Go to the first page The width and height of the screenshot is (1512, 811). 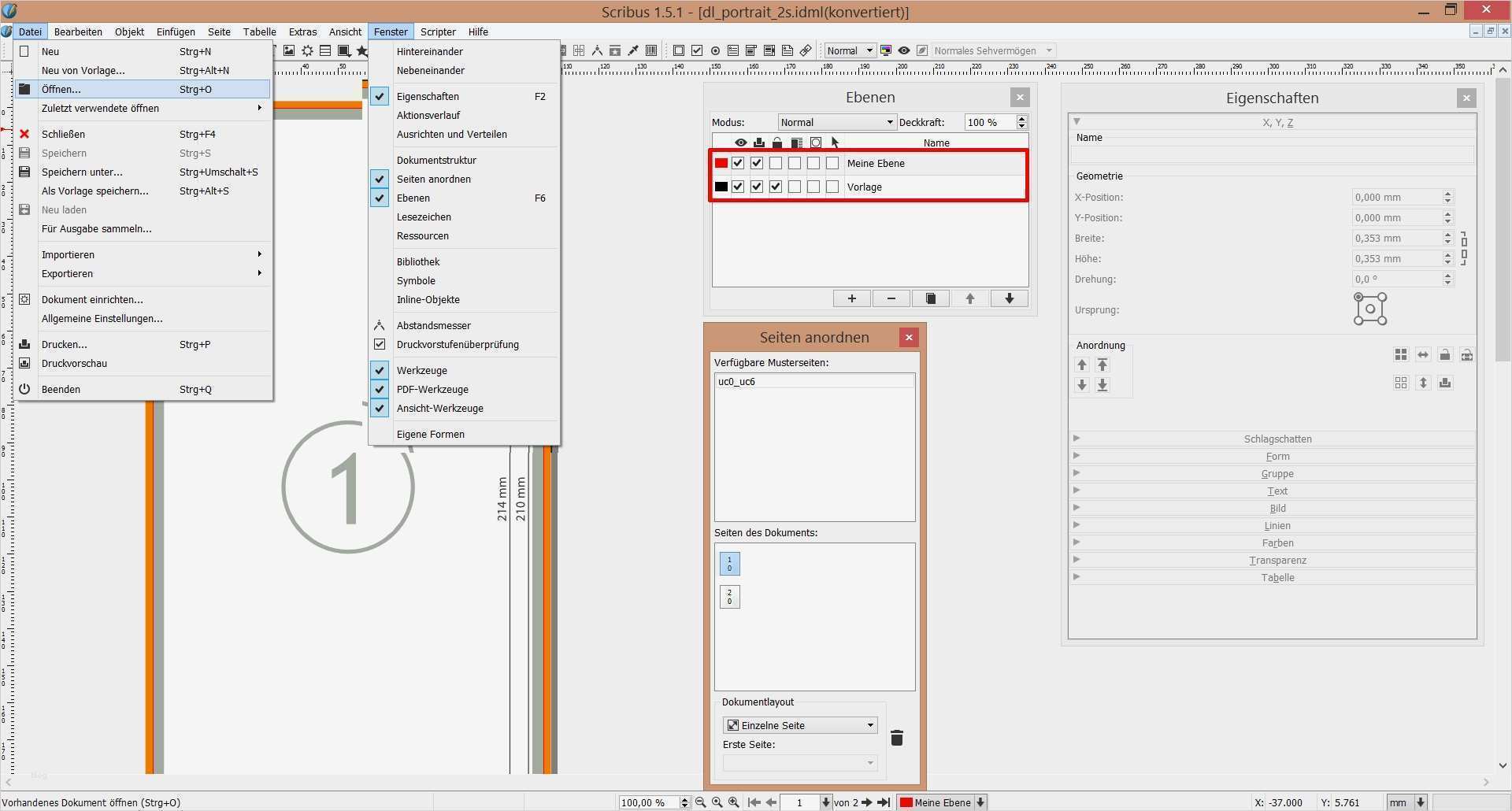[x=754, y=802]
